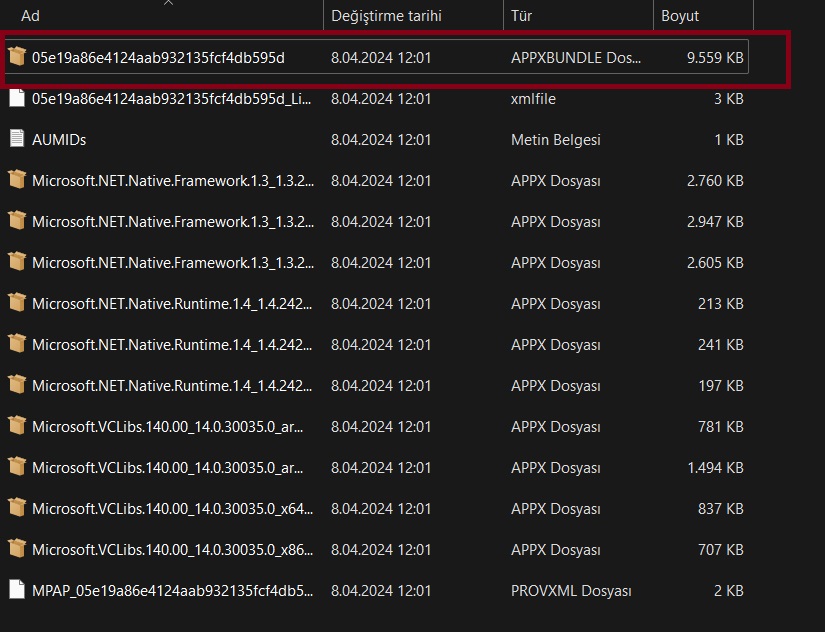Click the AUMIDs text document icon
The height and width of the screenshot is (632, 825).
point(16,140)
